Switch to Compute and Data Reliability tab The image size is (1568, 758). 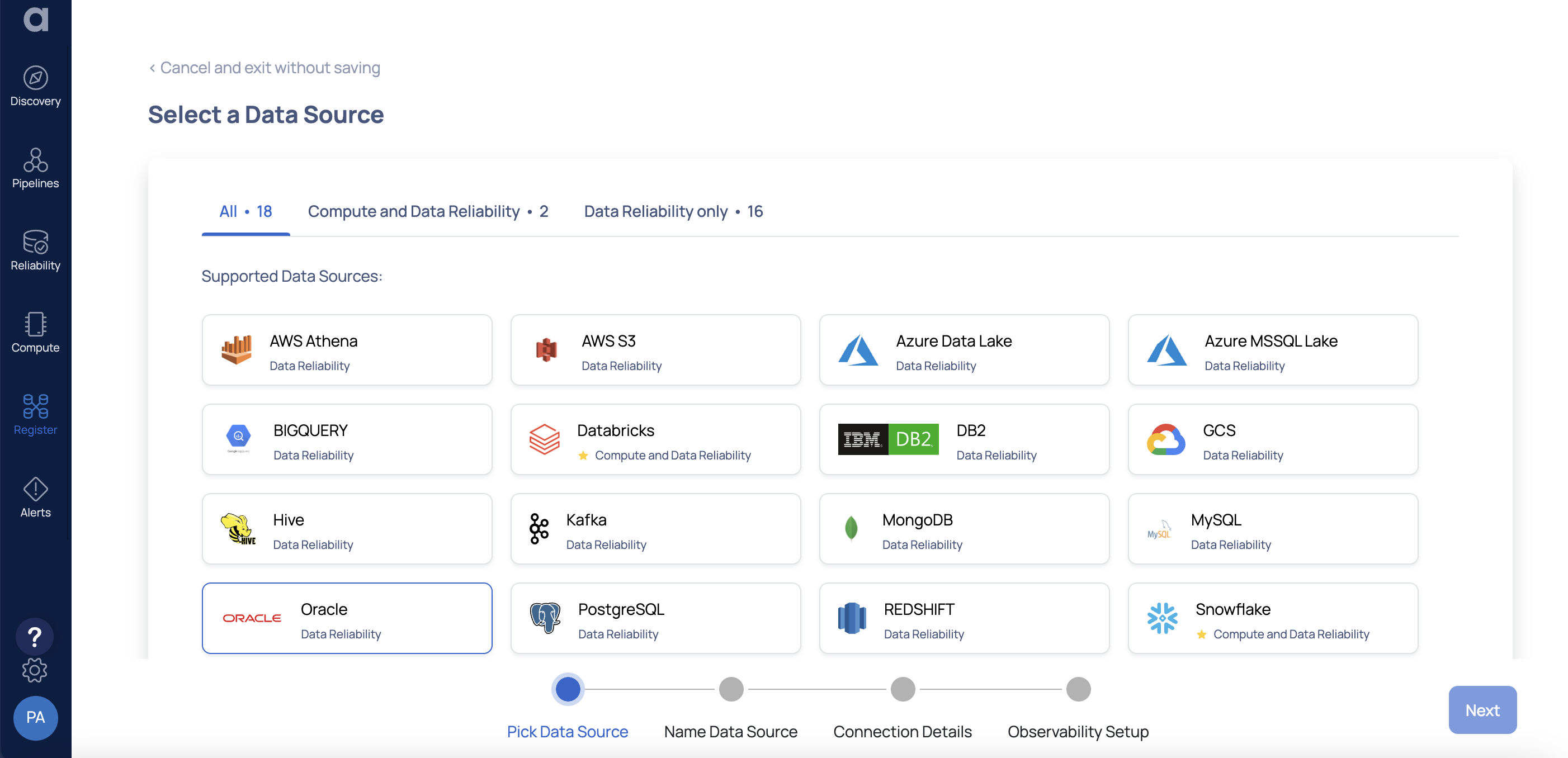[428, 211]
